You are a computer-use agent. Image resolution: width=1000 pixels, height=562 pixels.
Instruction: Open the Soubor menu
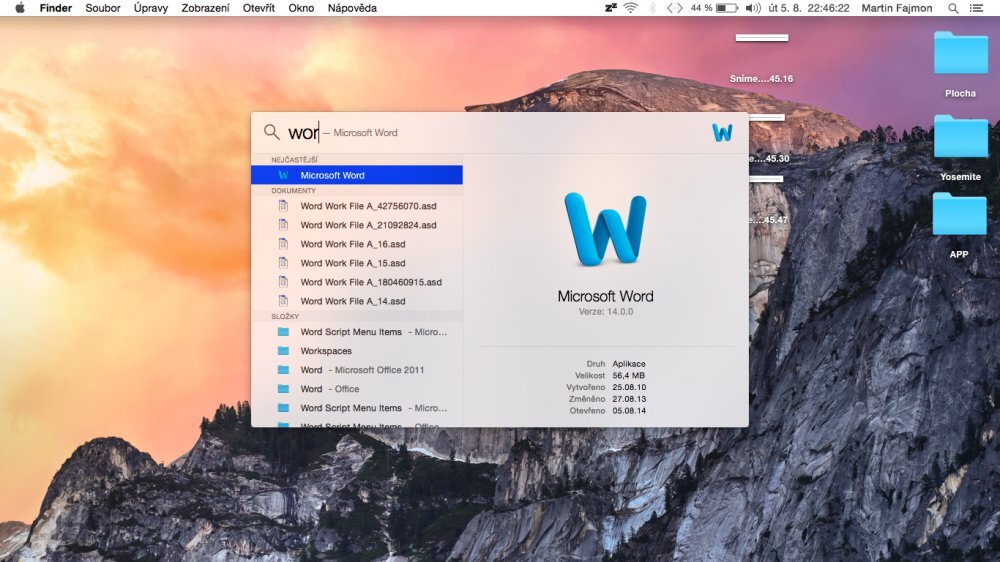tap(103, 8)
